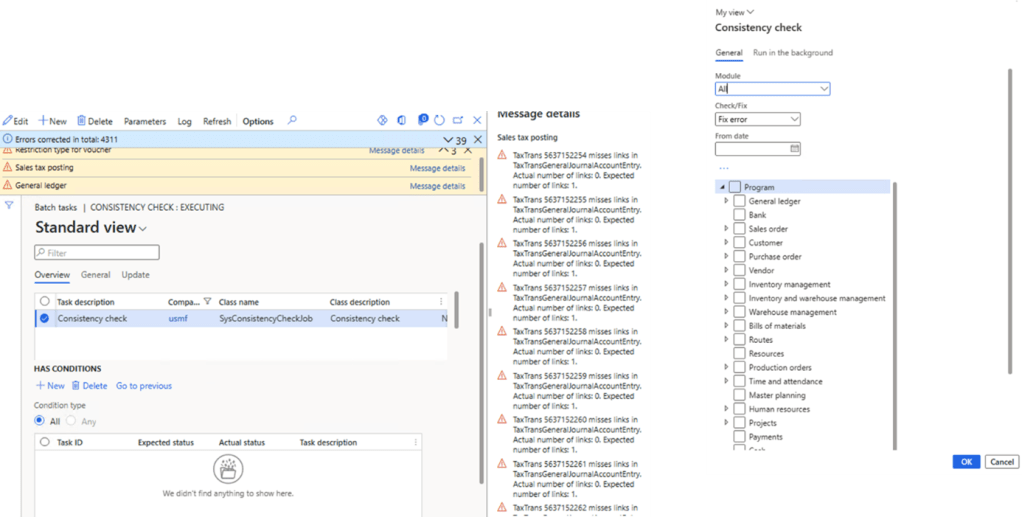Click the refresh page circular arrow icon
This screenshot has height=517, width=1022.
coord(439,121)
